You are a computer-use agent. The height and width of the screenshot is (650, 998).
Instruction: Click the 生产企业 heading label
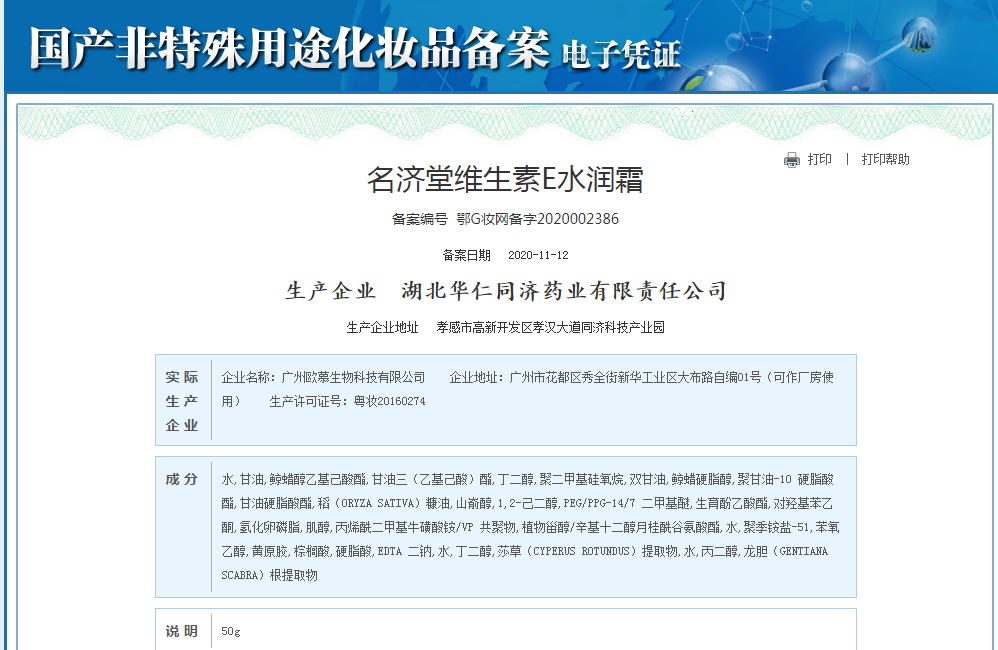pyautogui.click(x=330, y=291)
